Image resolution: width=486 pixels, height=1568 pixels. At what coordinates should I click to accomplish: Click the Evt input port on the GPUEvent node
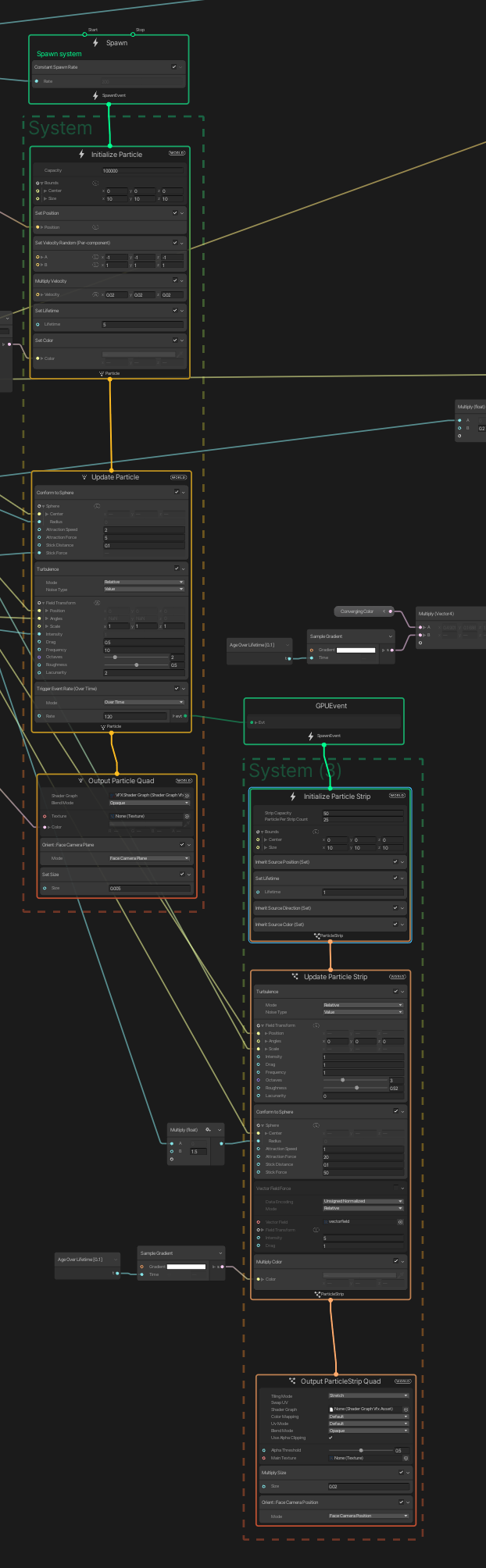tap(252, 722)
